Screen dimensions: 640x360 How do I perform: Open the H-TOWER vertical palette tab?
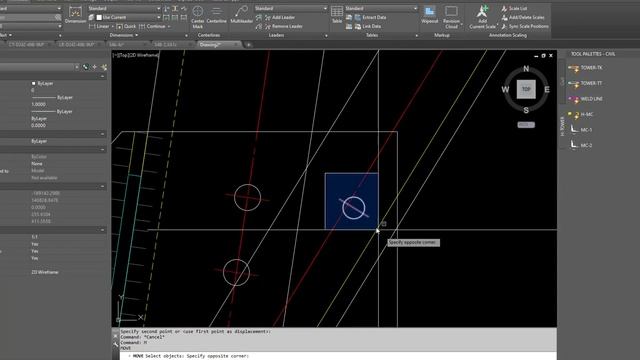click(562, 126)
